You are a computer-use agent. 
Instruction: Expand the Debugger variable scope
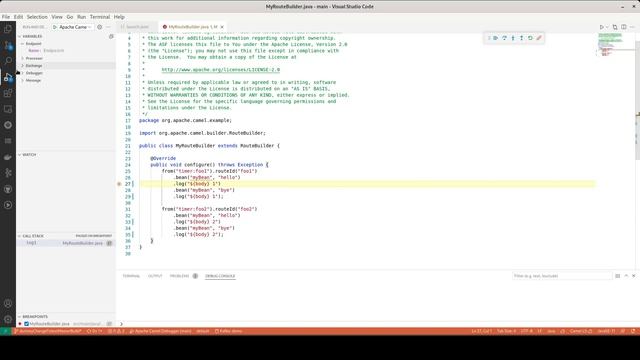point(22,73)
